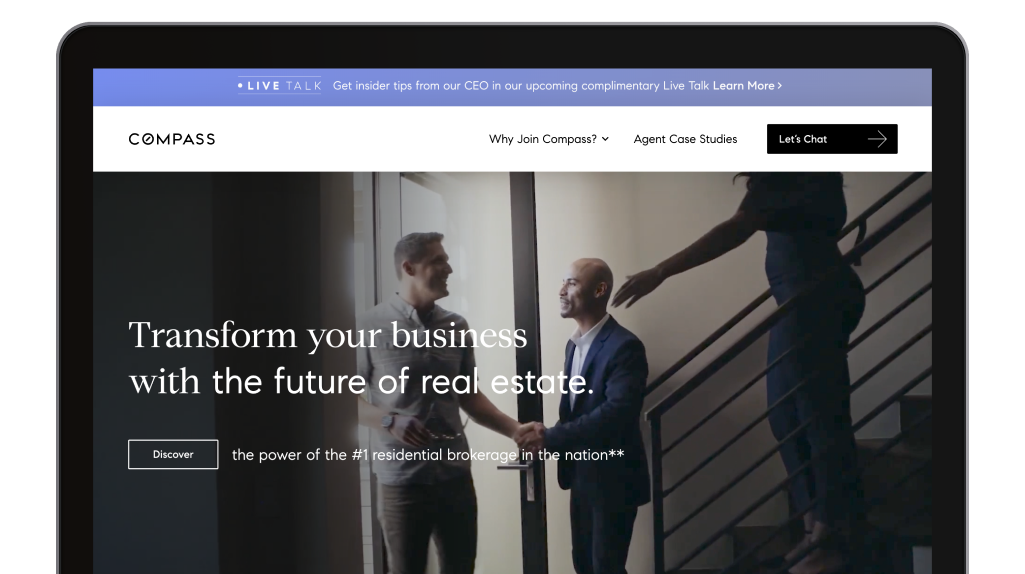
Task: Click the #1 residential brokerage tagline
Action: [x=428, y=455]
